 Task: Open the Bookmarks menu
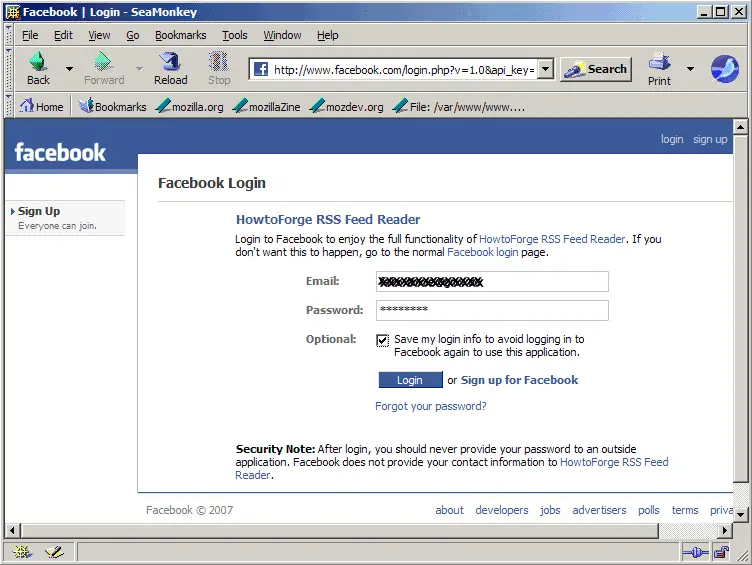[180, 35]
